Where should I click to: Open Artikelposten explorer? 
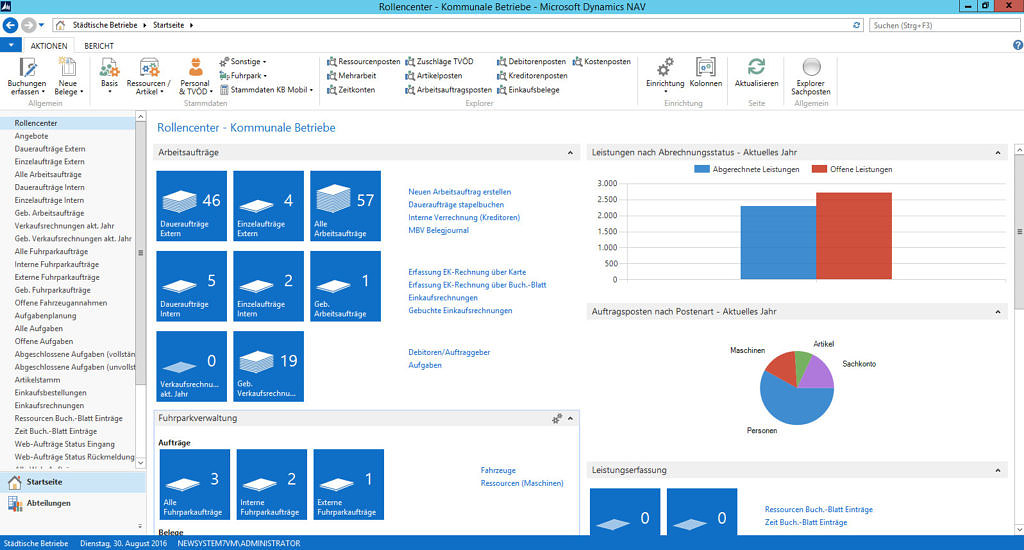[434, 76]
